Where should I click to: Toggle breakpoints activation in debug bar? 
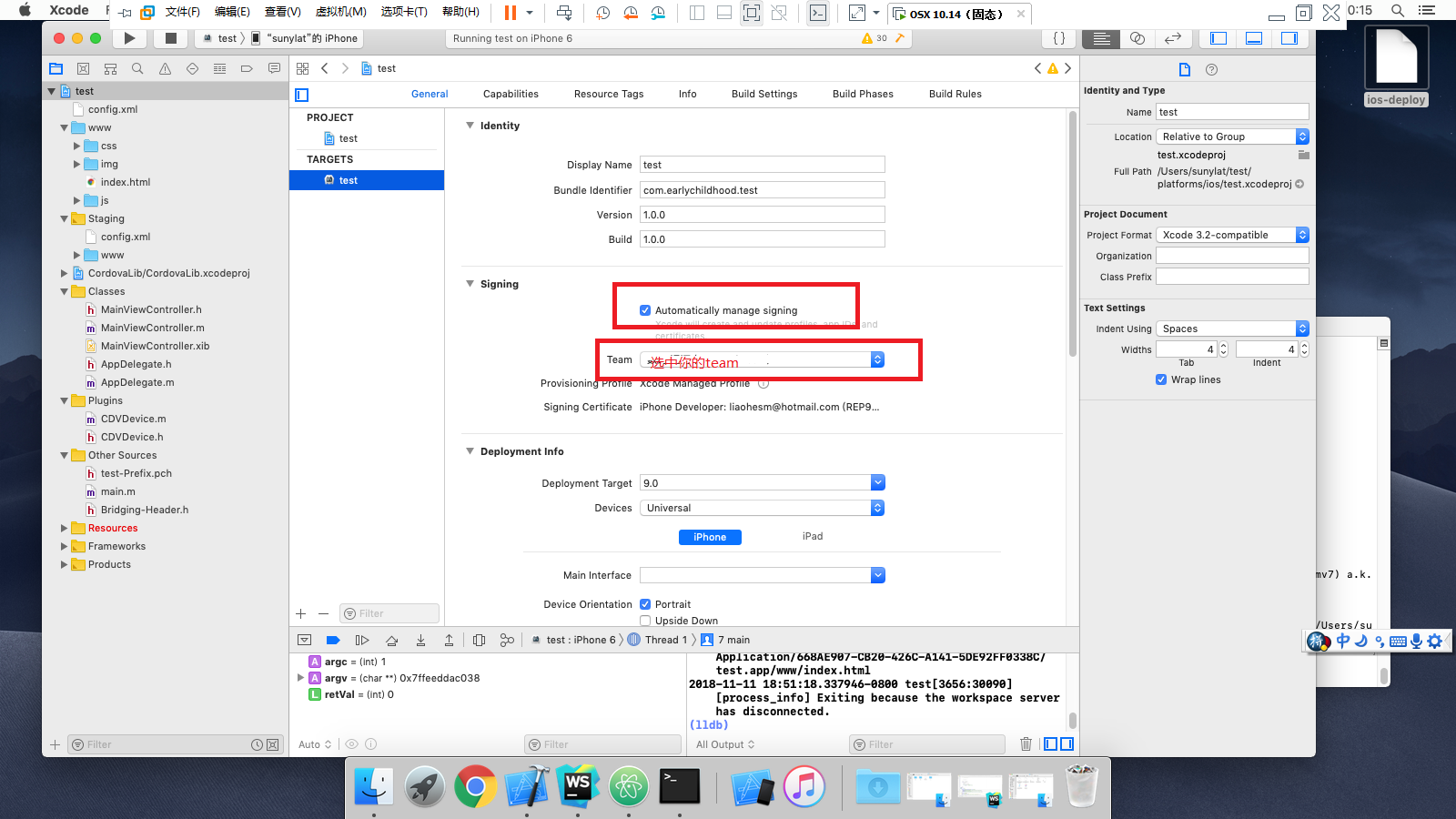pyautogui.click(x=333, y=640)
